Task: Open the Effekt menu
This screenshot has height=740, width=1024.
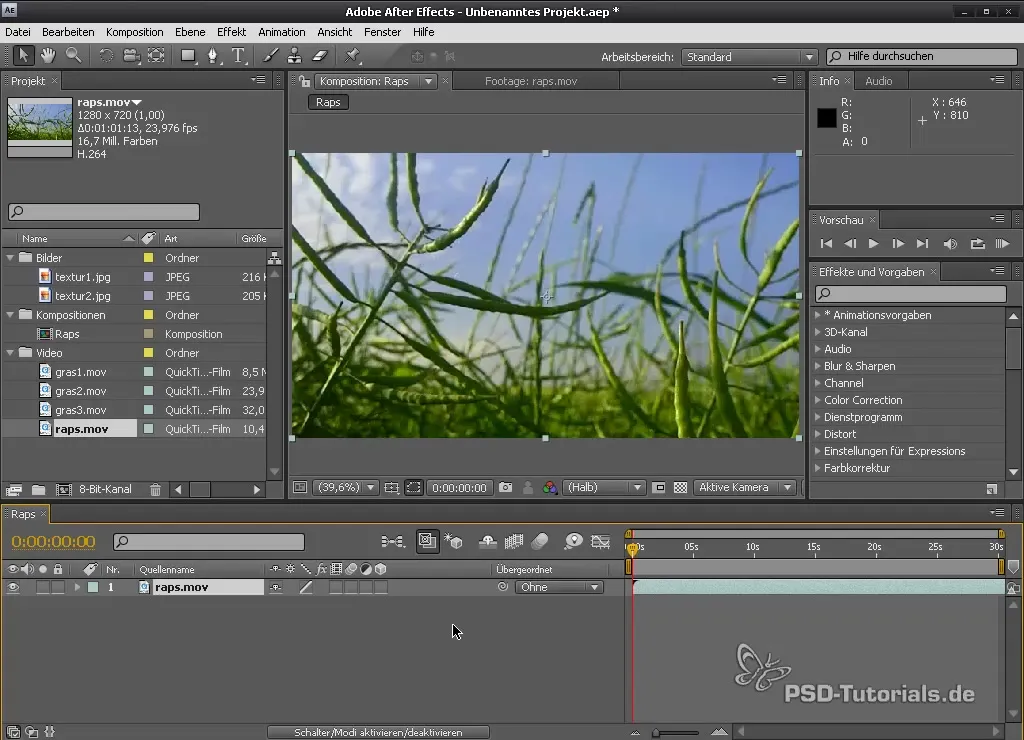Action: 231,32
